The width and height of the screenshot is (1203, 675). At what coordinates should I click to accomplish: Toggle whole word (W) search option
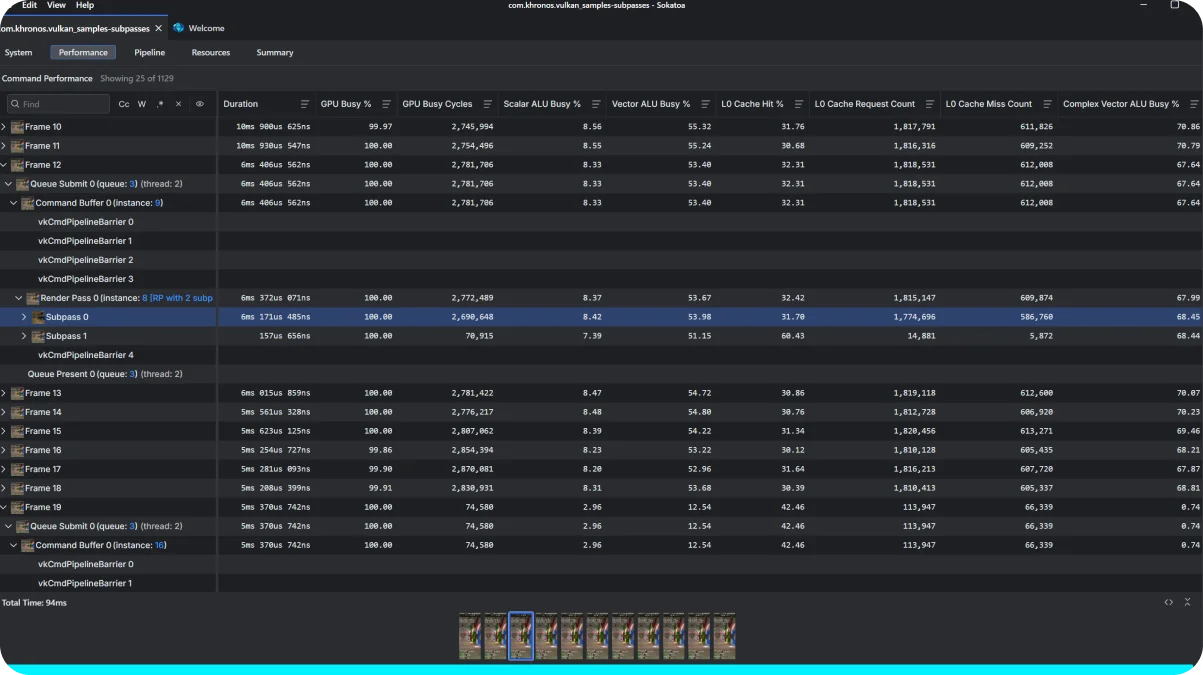(x=142, y=104)
